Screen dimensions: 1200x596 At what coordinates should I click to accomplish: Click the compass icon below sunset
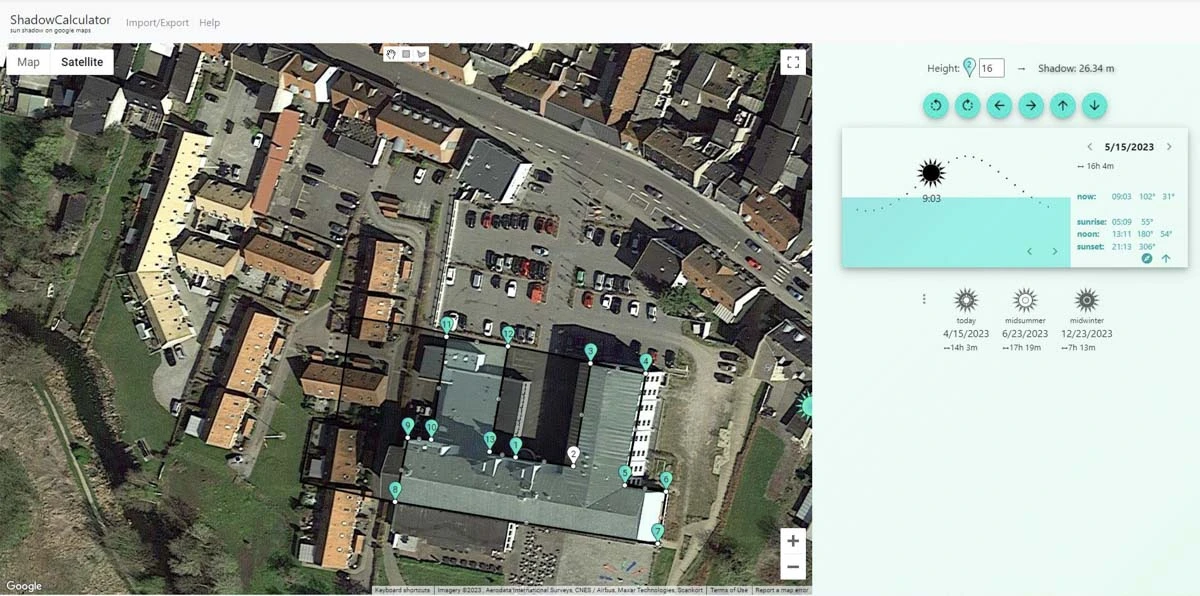click(1147, 258)
